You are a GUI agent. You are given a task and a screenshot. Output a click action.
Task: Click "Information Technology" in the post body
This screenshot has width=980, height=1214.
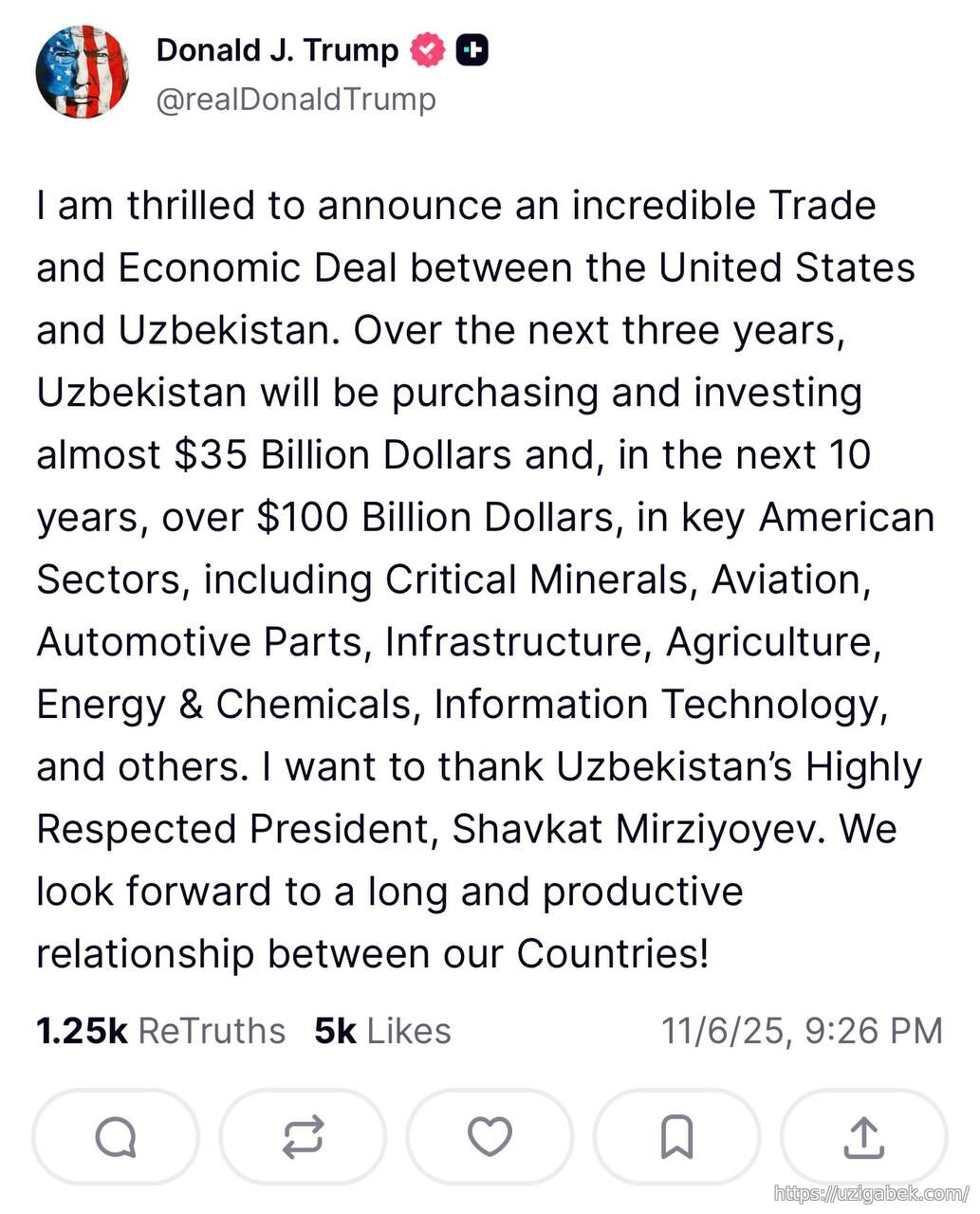tap(659, 705)
